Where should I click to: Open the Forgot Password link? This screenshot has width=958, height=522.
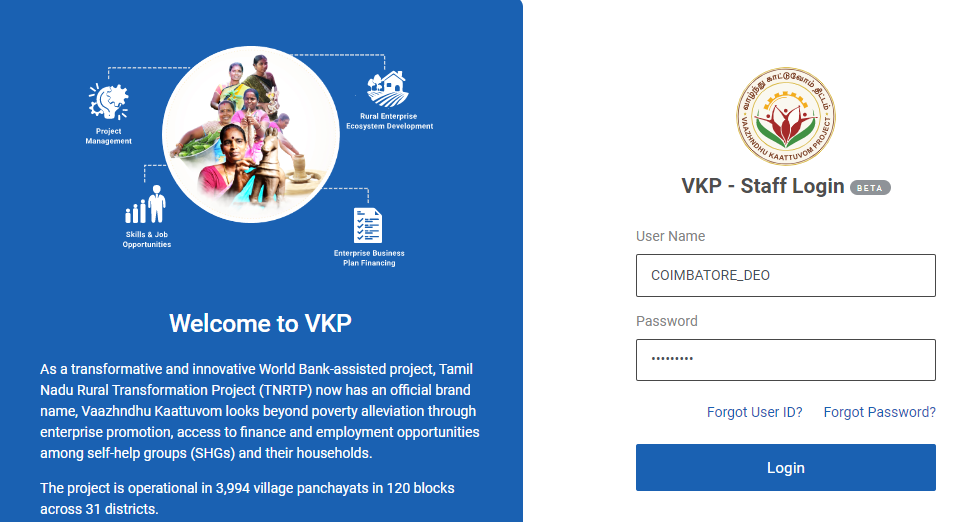coord(879,412)
